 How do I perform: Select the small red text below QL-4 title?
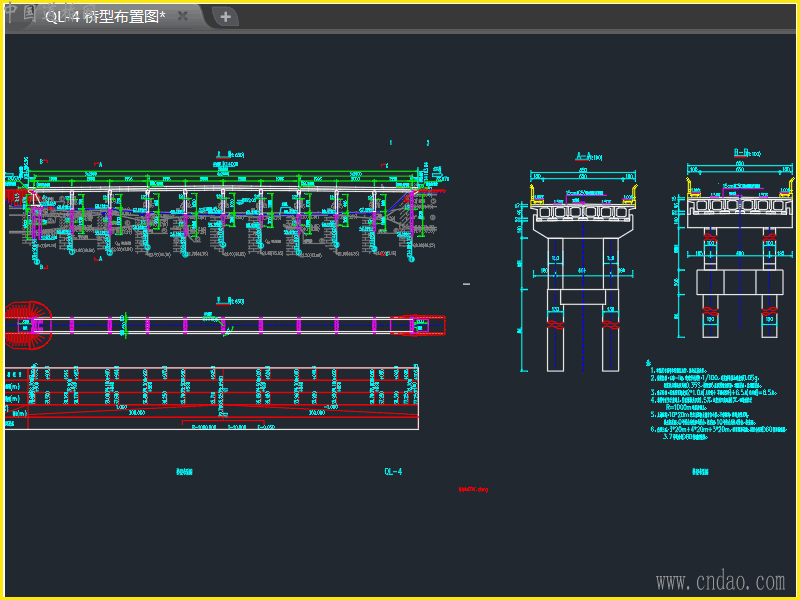click(x=473, y=490)
